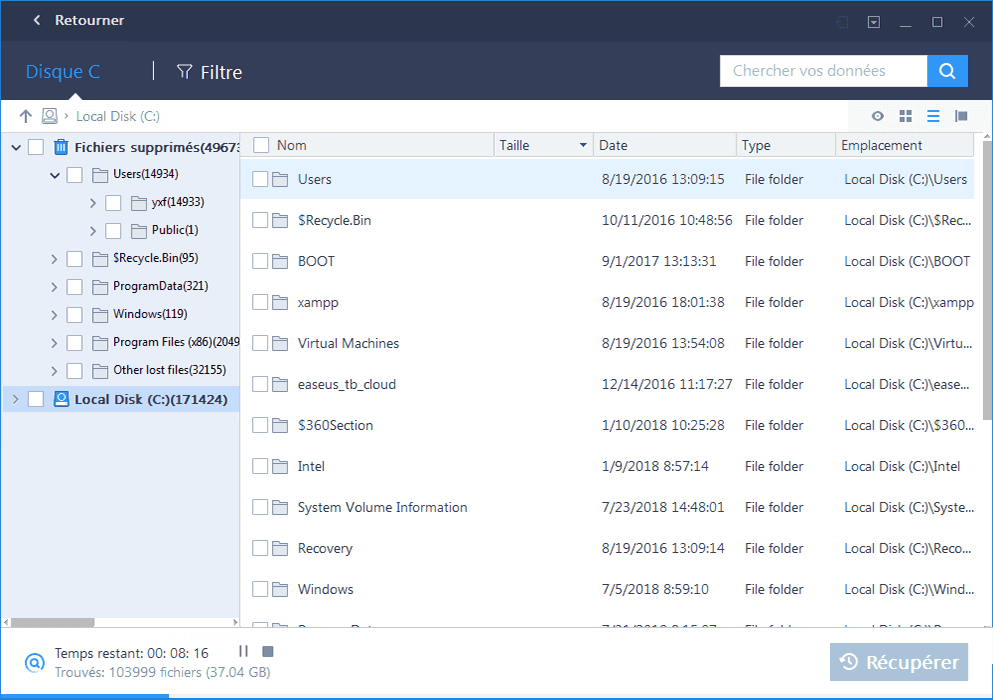Click the computer icon in breadcrumb

click(x=49, y=116)
